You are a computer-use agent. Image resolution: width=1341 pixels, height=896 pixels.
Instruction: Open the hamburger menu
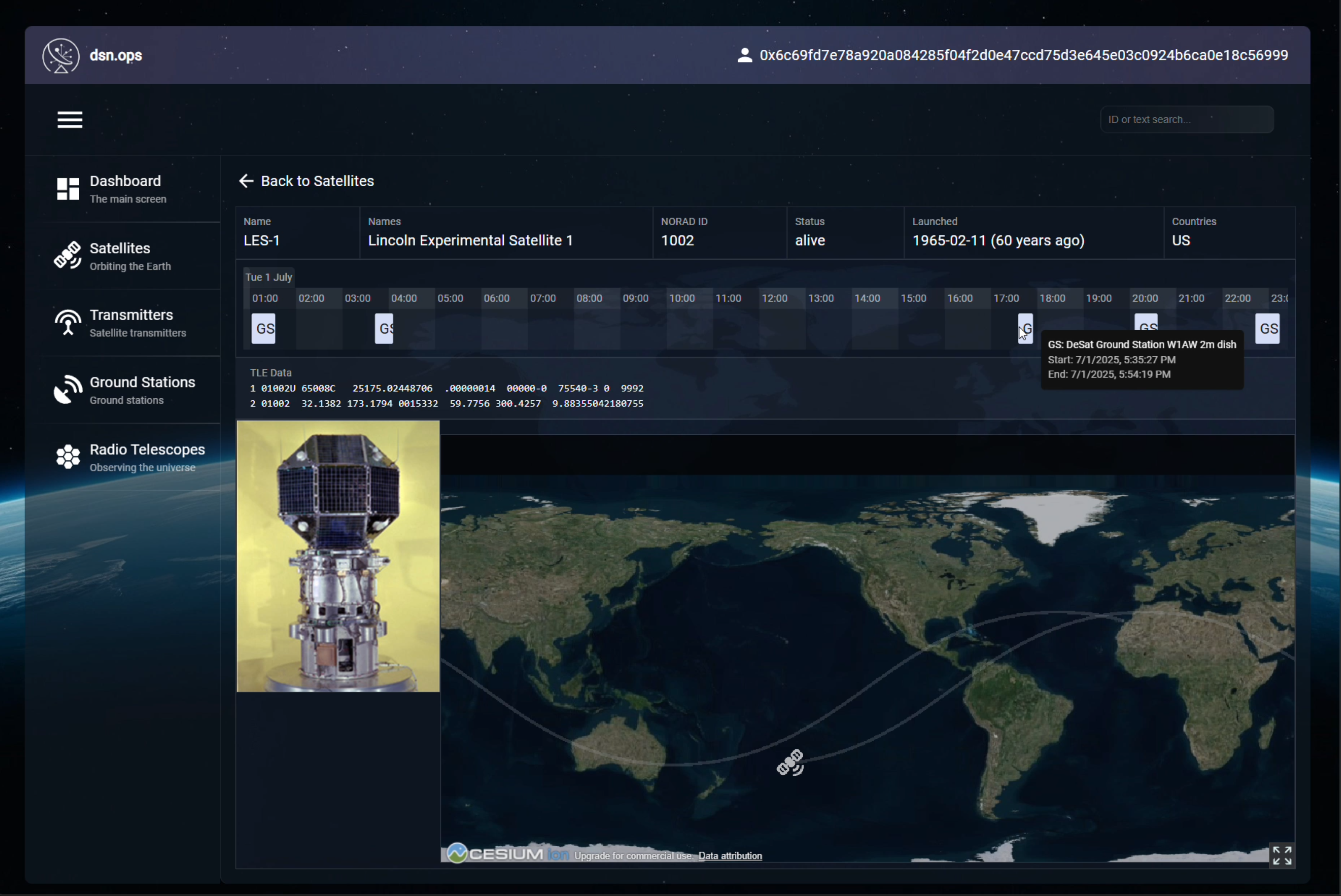pyautogui.click(x=70, y=119)
